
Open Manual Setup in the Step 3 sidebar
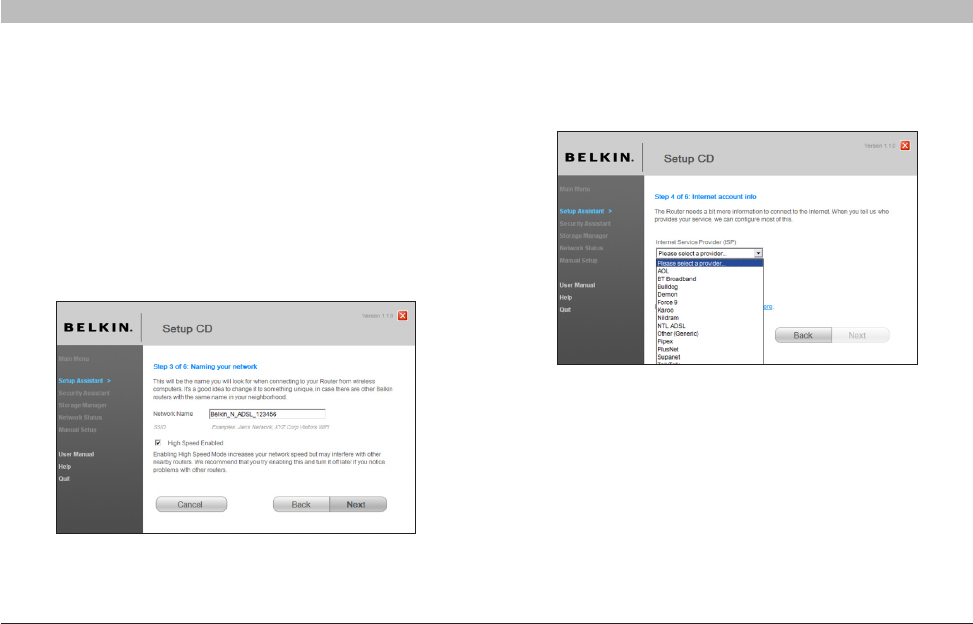pyautogui.click(x=78, y=430)
